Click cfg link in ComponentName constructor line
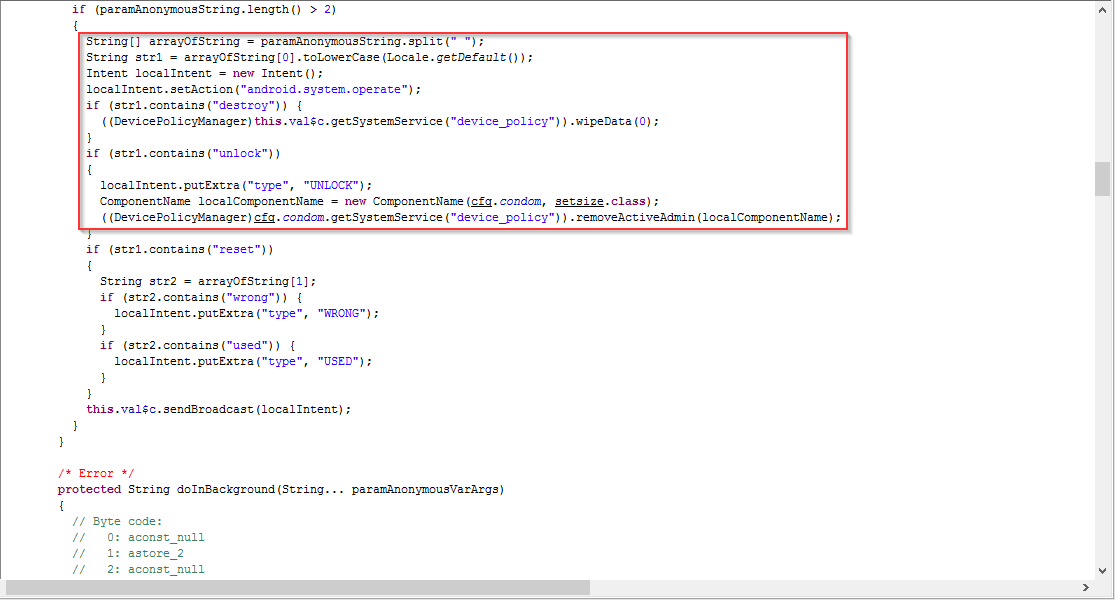1115x600 pixels. click(481, 202)
